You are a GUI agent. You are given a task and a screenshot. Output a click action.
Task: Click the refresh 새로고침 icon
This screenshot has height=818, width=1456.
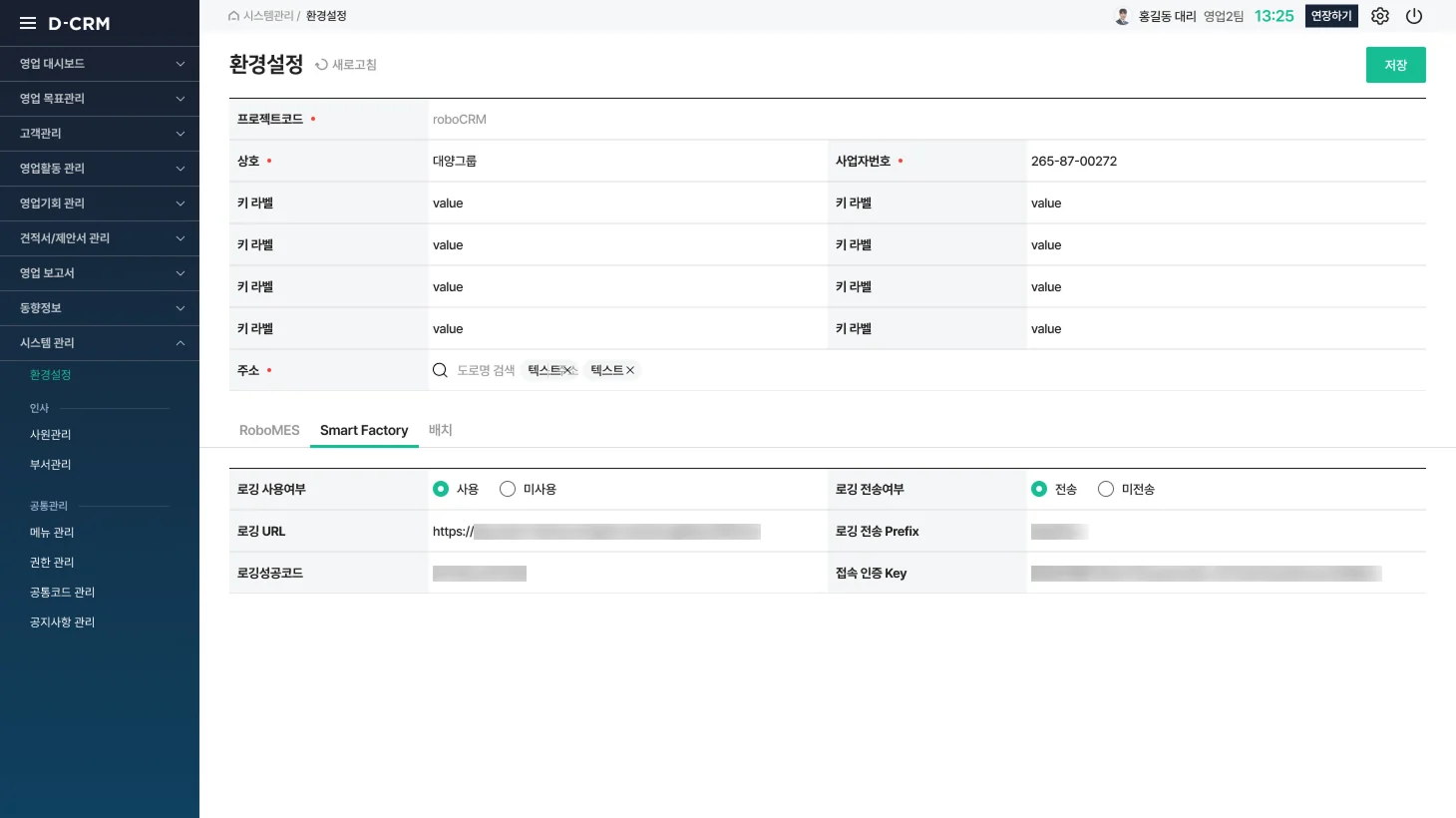[x=321, y=65]
